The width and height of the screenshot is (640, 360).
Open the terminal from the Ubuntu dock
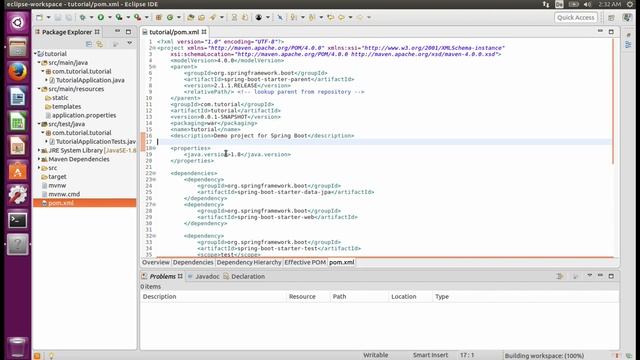(x=18, y=220)
